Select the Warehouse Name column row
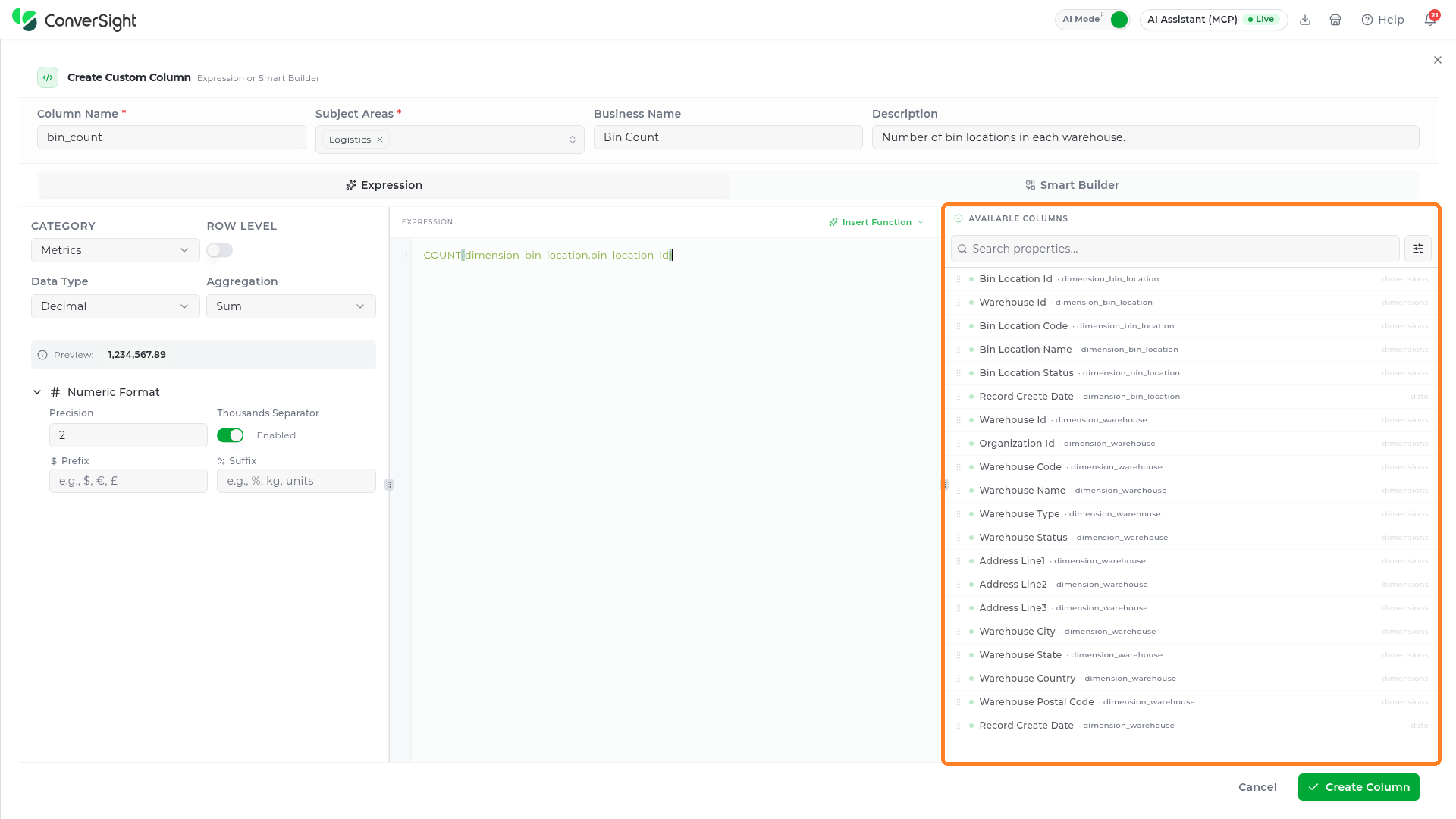This screenshot has width=1456, height=819. click(x=1191, y=491)
